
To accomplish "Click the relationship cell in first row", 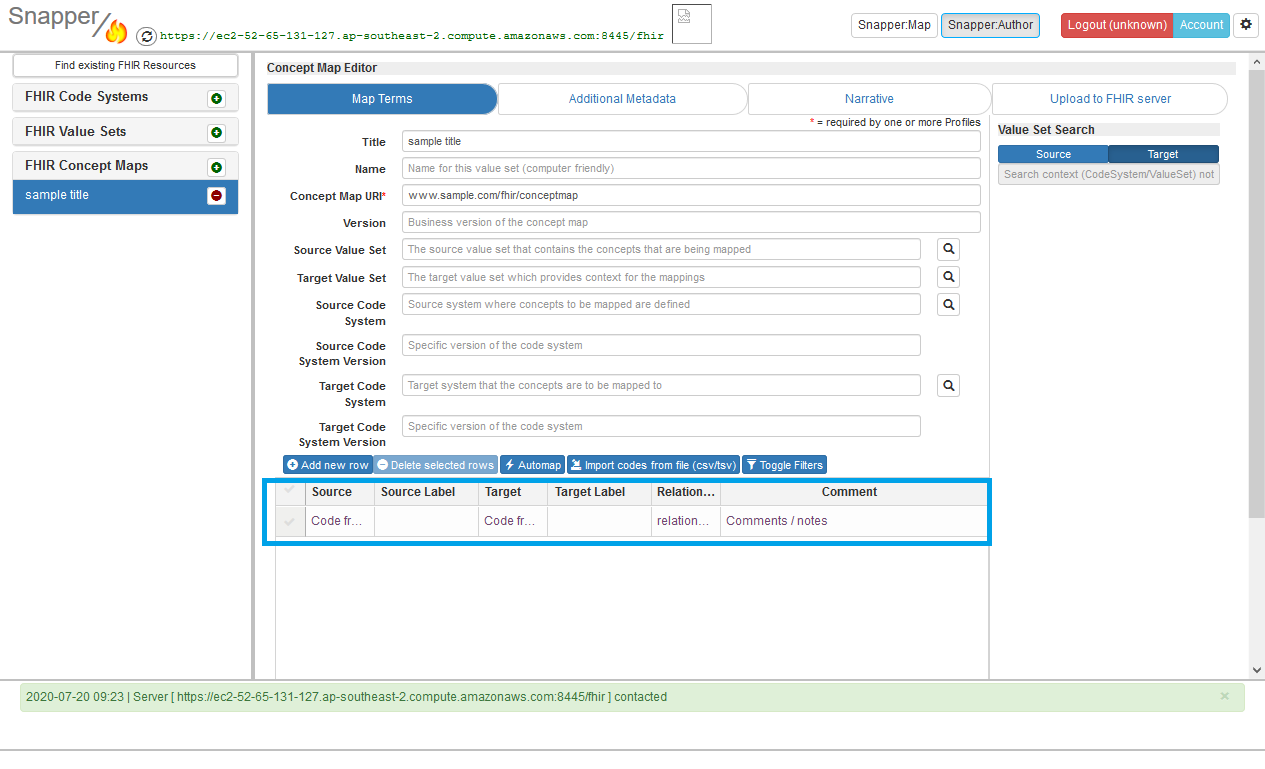I will [x=685, y=521].
